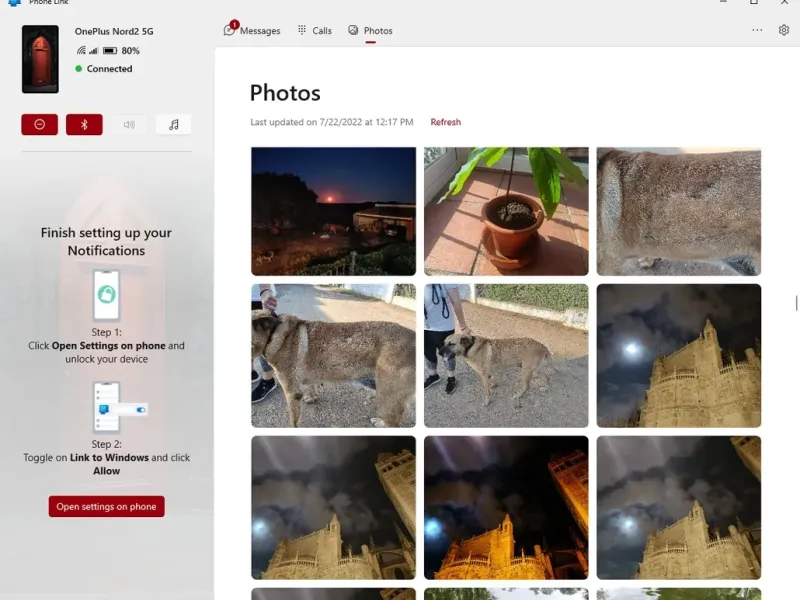This screenshot has height=600, width=800.
Task: Click the OnePlus phone wallpaper thumbnail
Action: point(40,59)
